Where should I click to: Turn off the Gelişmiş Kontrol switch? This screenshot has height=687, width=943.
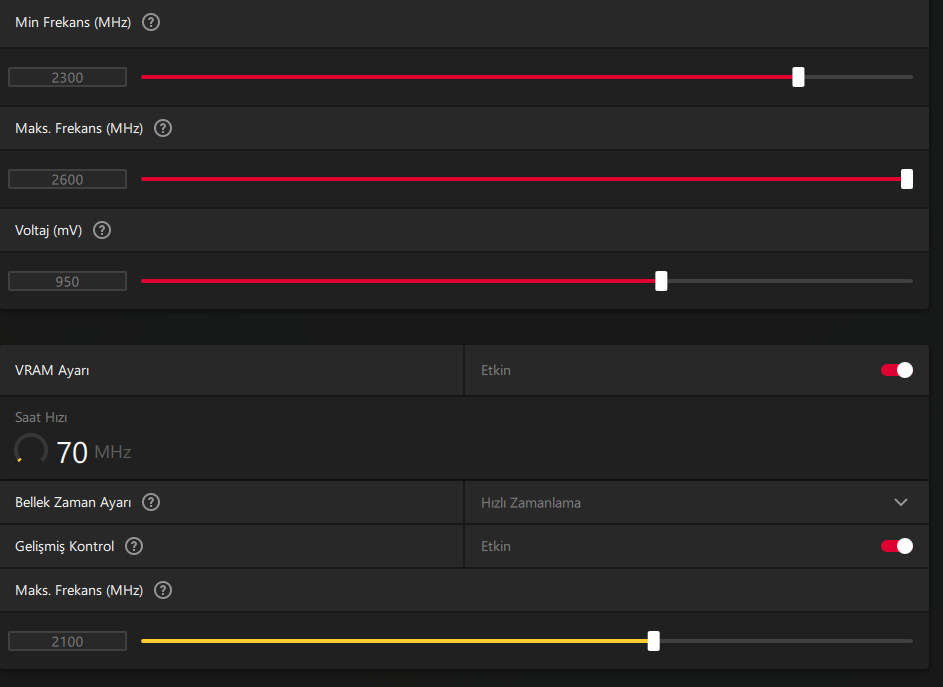coord(896,546)
